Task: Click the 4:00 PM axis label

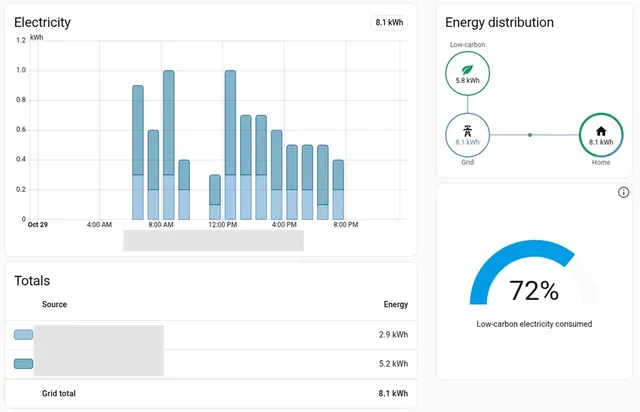Action: pos(284,225)
